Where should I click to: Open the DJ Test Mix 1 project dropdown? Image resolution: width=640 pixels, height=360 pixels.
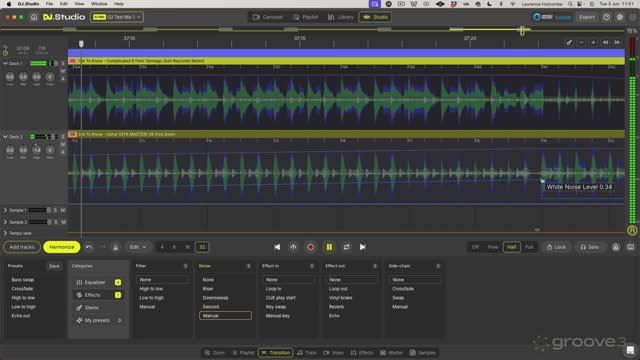click(x=117, y=17)
